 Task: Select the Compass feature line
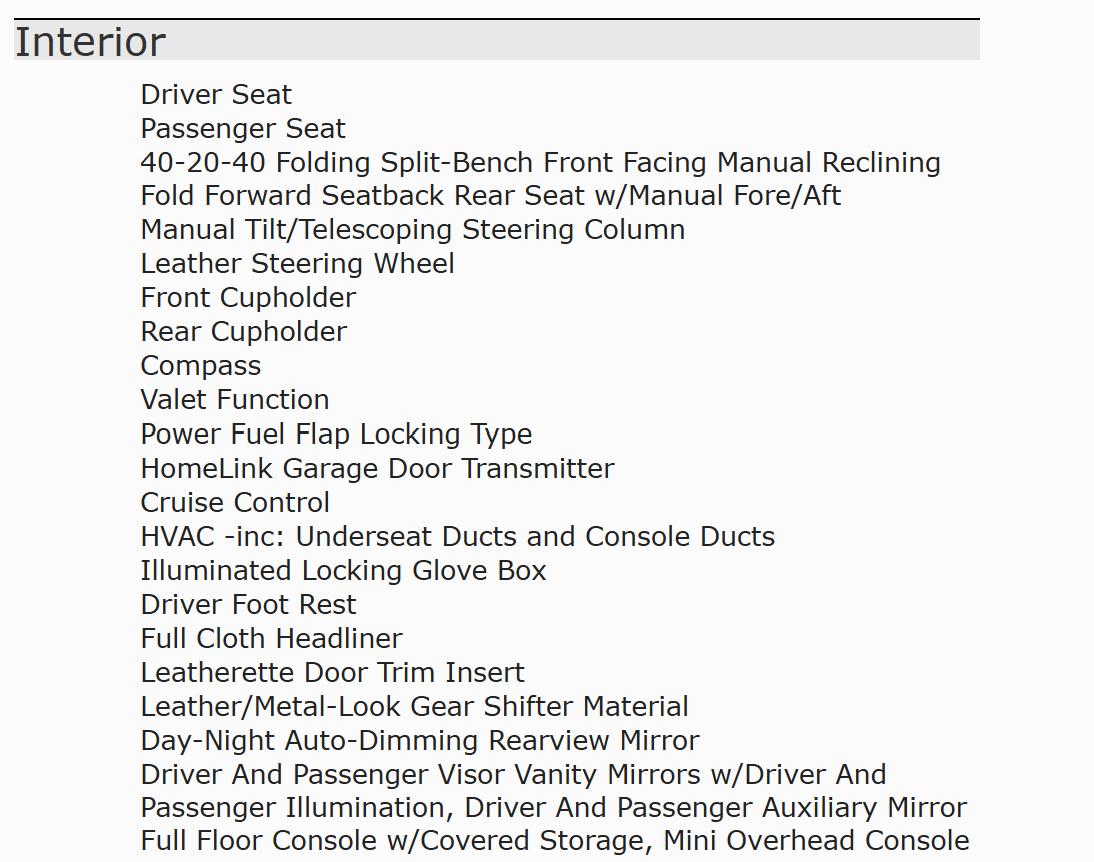click(201, 366)
